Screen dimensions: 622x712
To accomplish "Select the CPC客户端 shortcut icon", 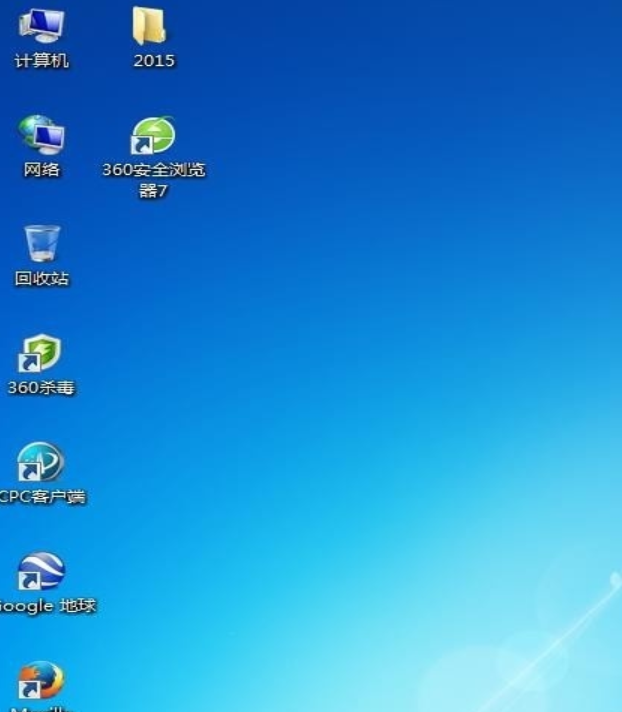I will (x=41, y=462).
